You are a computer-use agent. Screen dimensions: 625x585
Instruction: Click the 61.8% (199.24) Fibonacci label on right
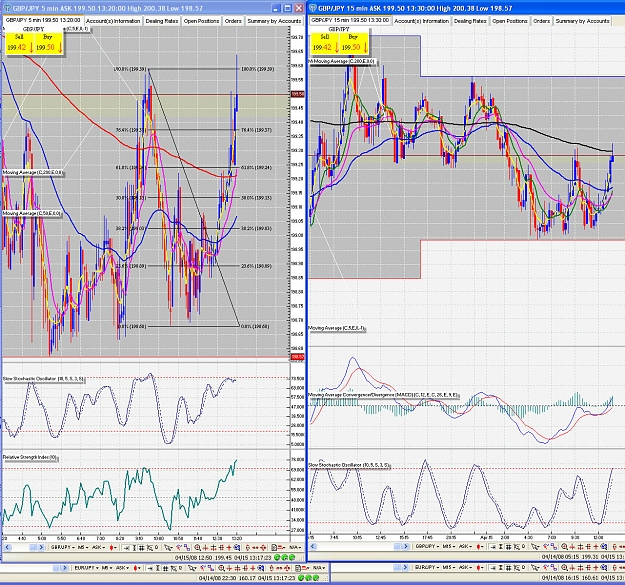tap(257, 168)
